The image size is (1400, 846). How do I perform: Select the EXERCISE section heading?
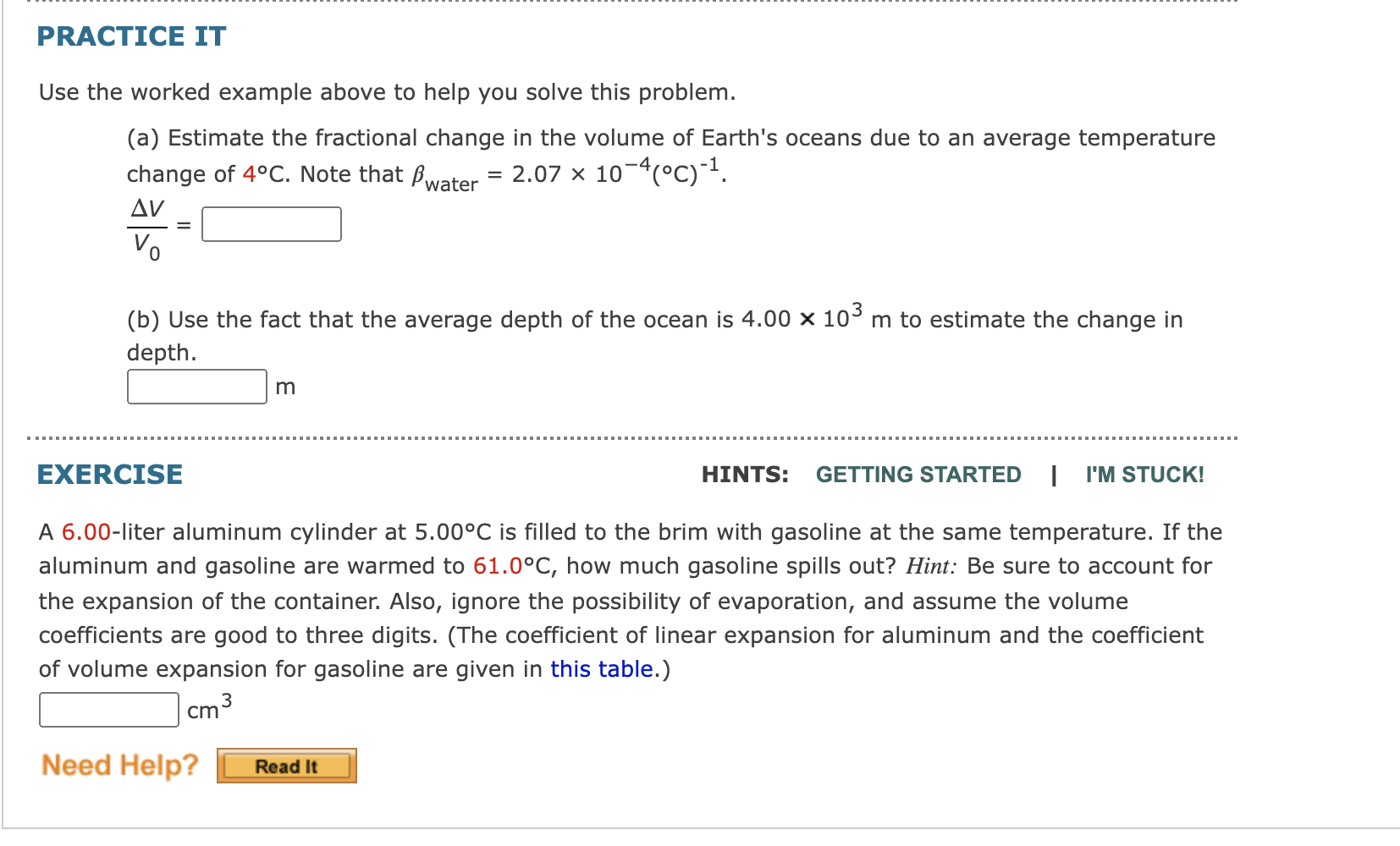(108, 475)
